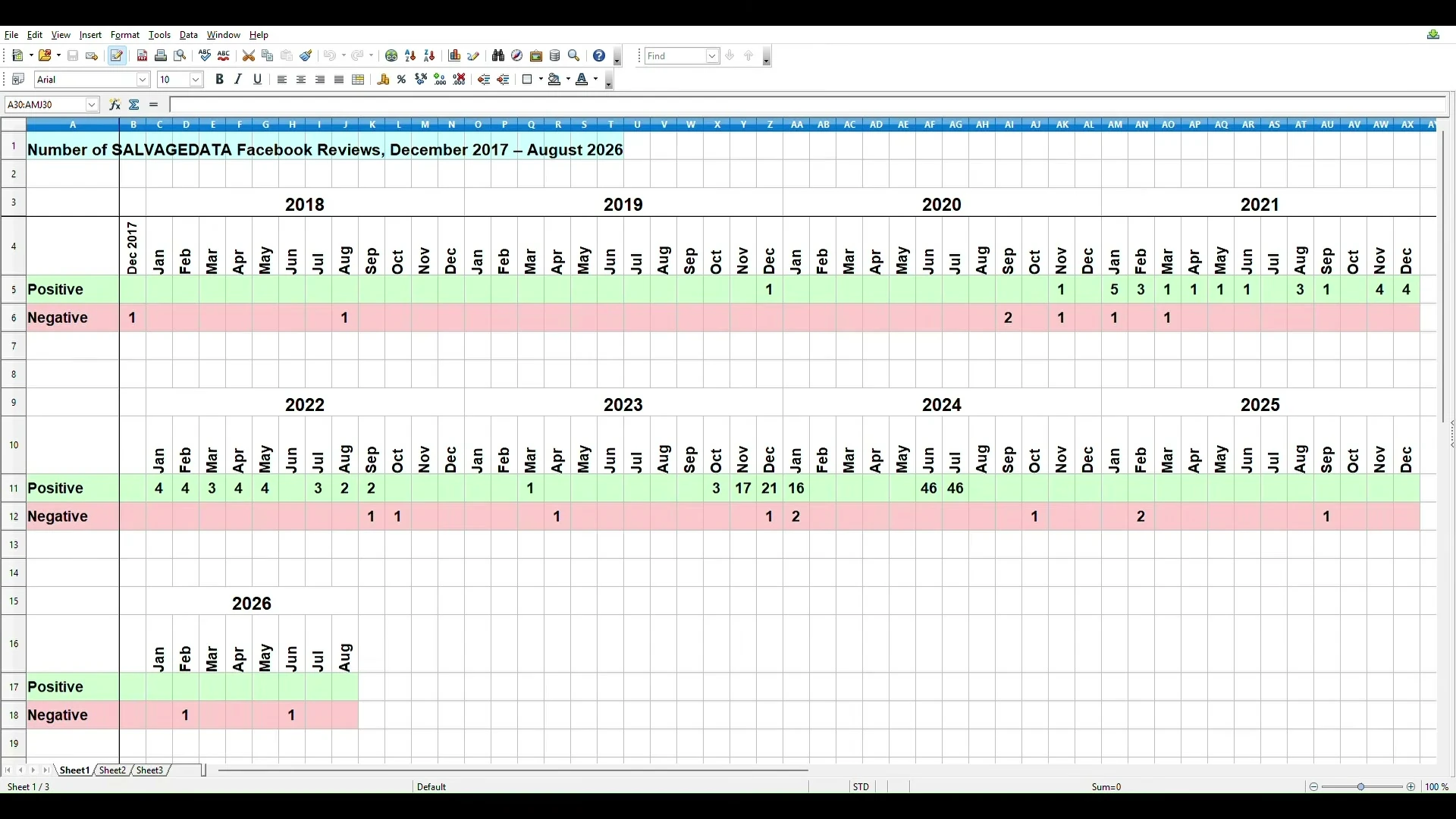Show the Draw functions
Screen dimensions: 1456x819
(x=474, y=56)
